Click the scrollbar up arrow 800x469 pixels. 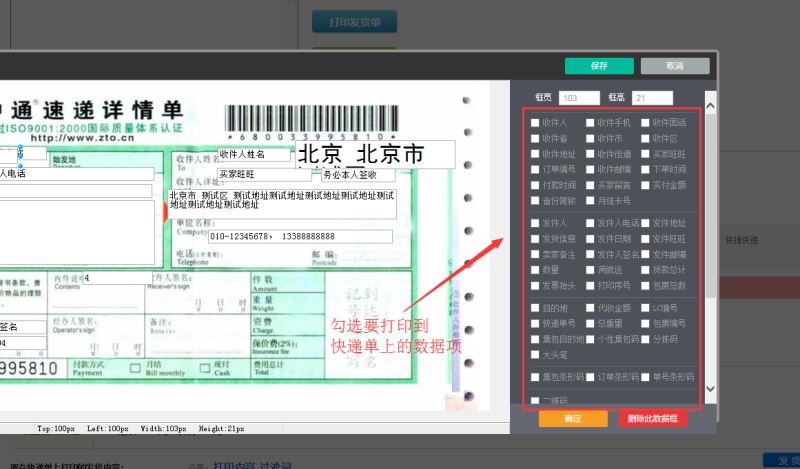coord(710,106)
